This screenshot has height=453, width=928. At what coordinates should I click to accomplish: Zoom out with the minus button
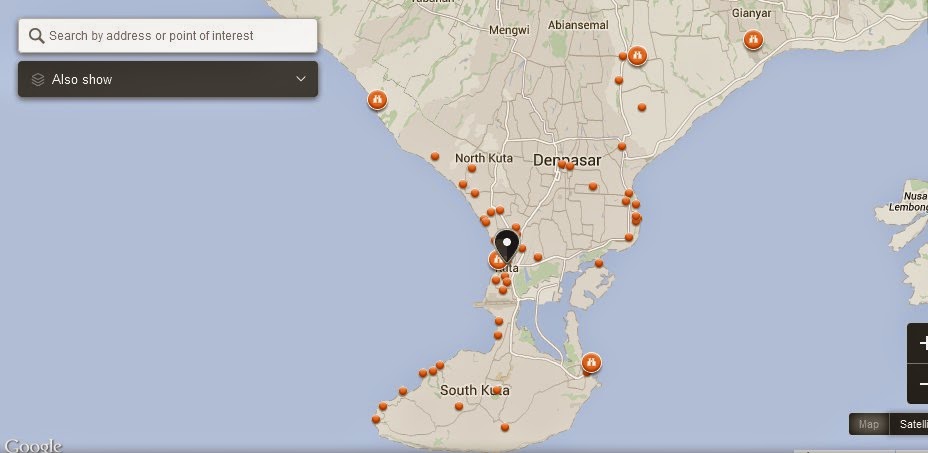pyautogui.click(x=920, y=384)
